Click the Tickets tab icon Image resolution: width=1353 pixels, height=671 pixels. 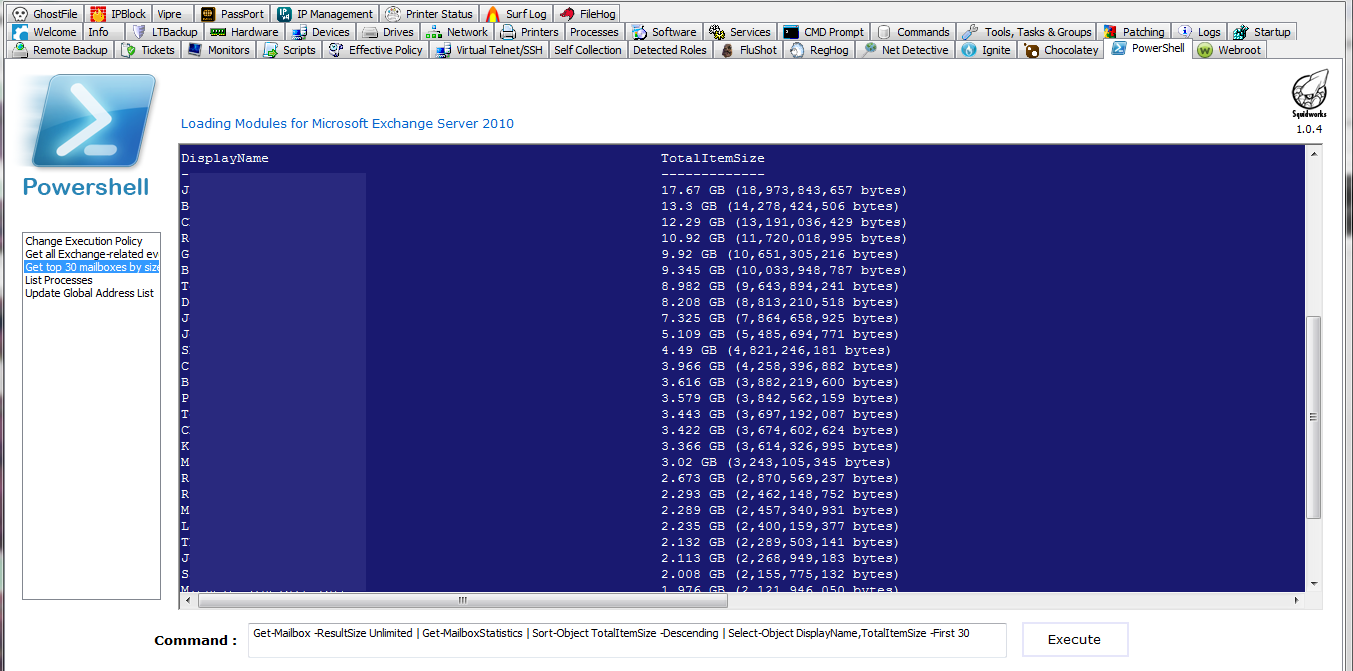pos(128,50)
